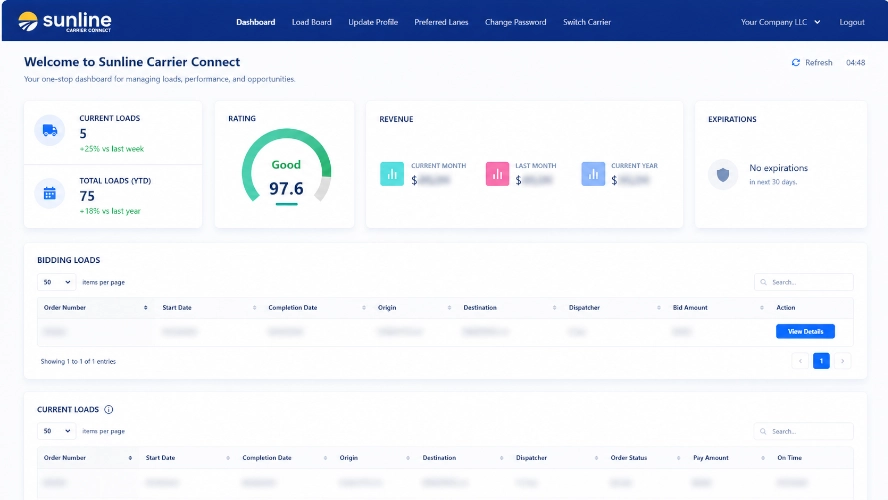Image resolution: width=888 pixels, height=500 pixels.
Task: Click the 'No expirations' text
Action: tap(778, 168)
